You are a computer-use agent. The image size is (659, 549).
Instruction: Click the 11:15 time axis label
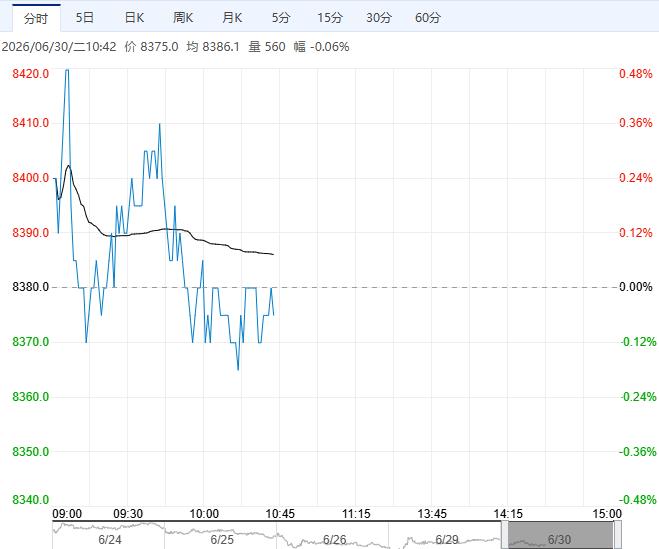point(356,514)
